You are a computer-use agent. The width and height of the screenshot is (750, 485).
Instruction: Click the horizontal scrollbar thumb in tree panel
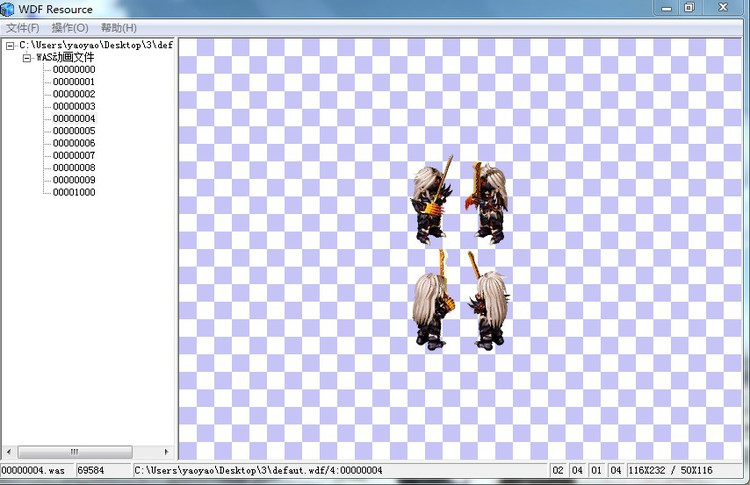pos(75,452)
